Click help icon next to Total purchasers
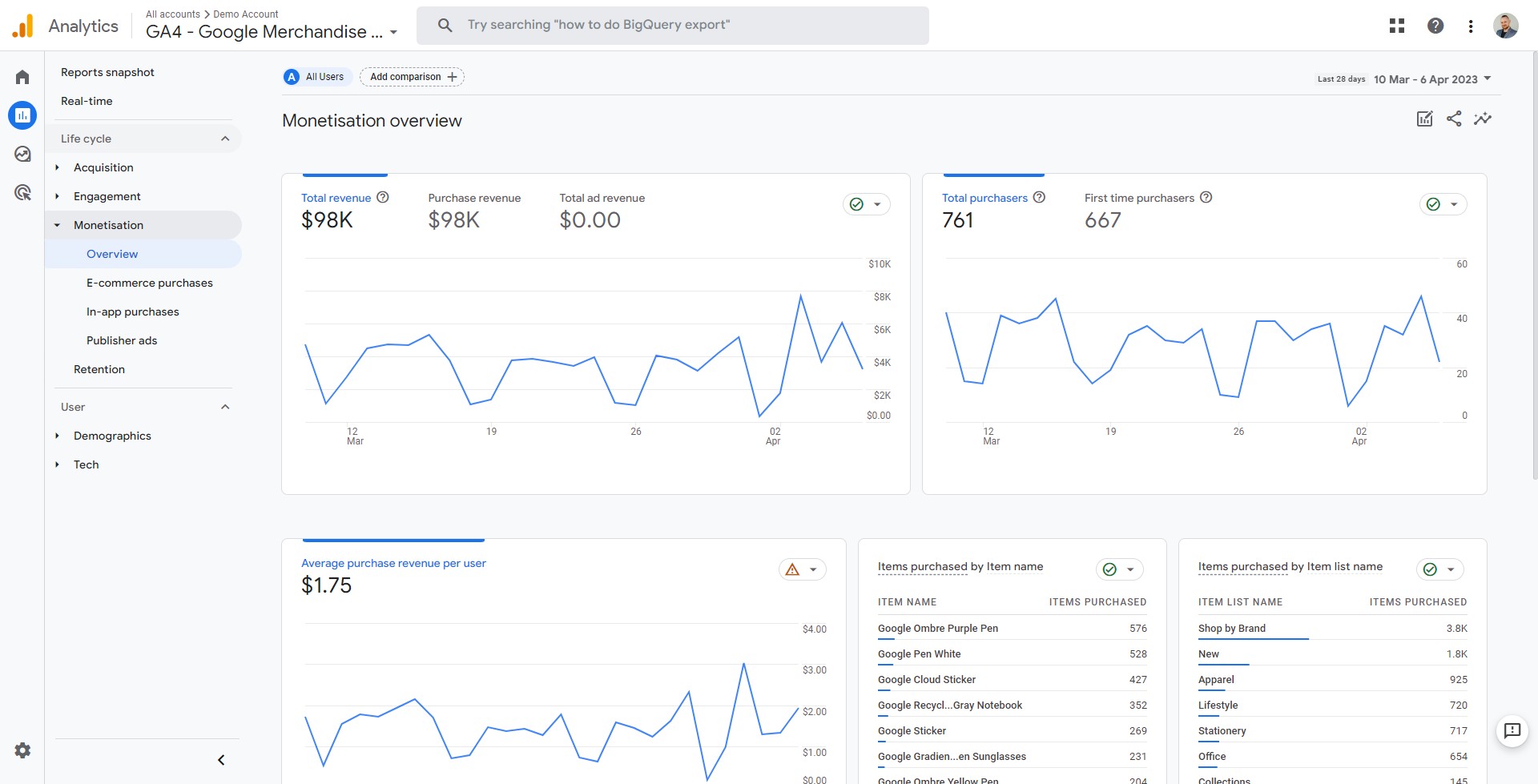Screen dimensions: 1538x784 (1039, 197)
